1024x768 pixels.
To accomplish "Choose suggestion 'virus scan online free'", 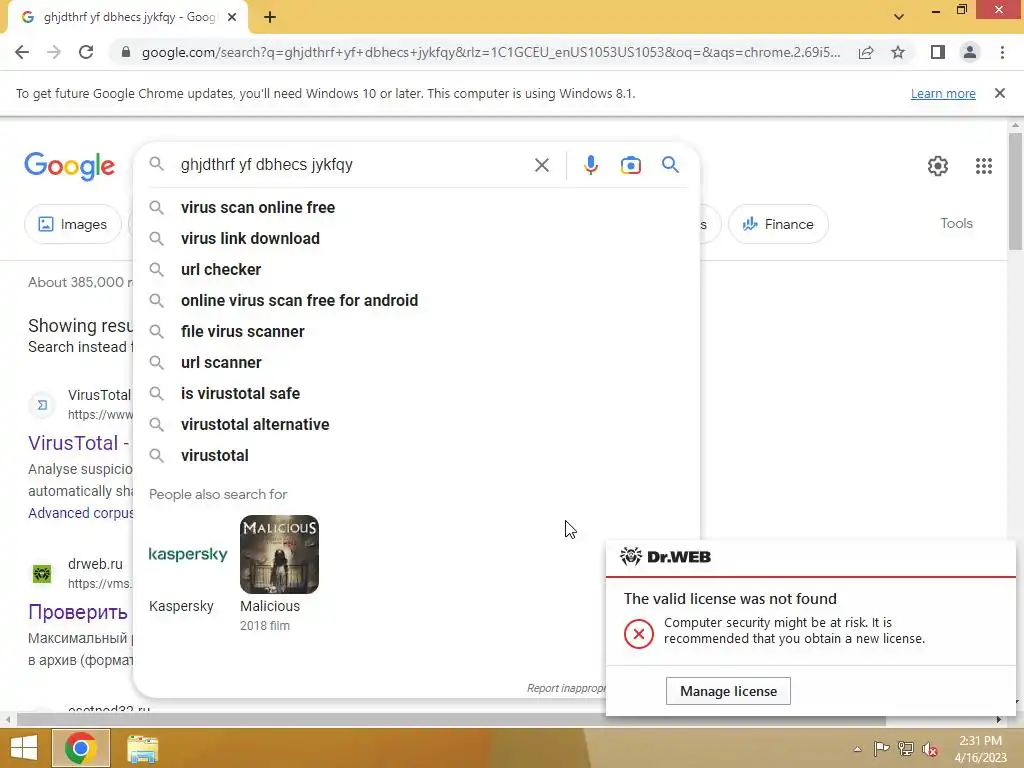I will pos(416,208).
